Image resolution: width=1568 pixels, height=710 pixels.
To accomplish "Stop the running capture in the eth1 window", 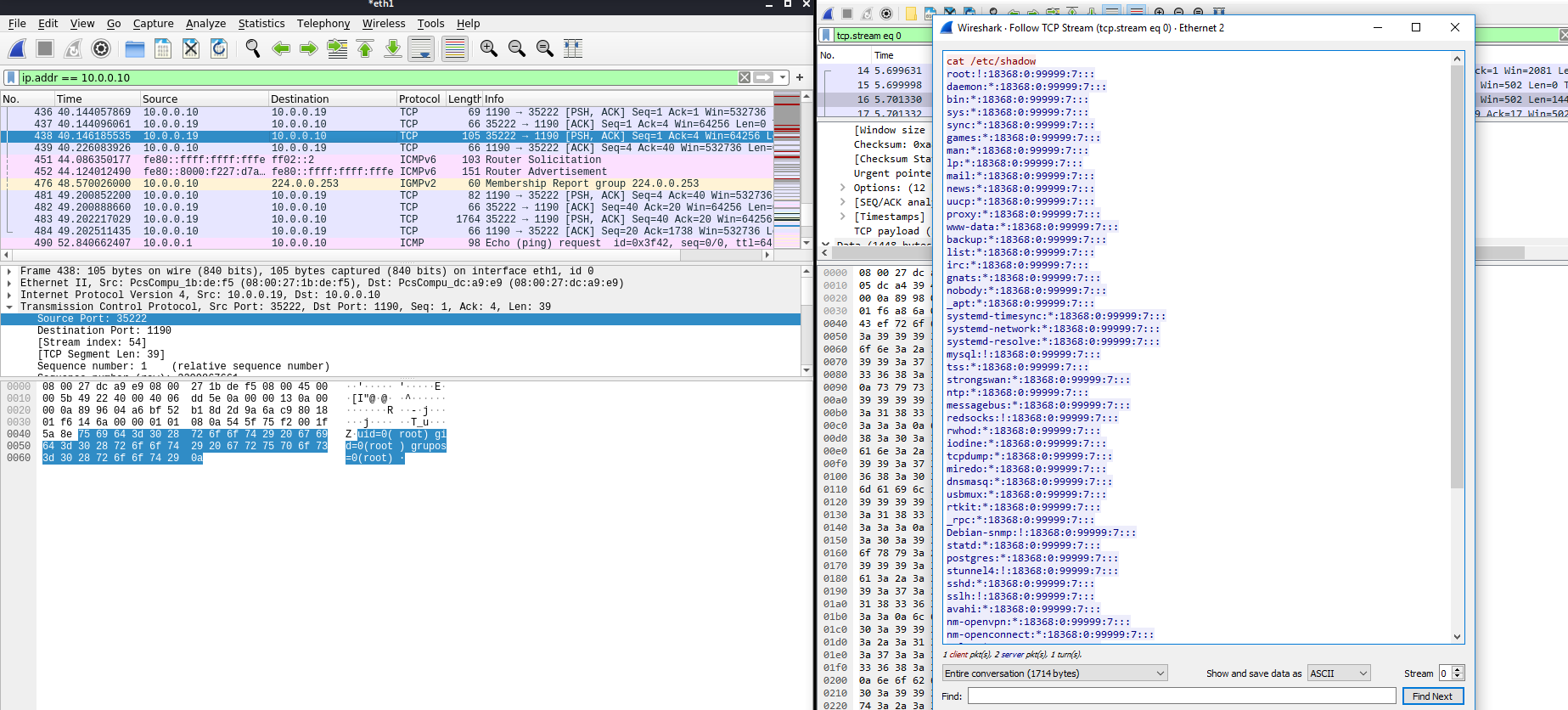I will click(x=46, y=49).
